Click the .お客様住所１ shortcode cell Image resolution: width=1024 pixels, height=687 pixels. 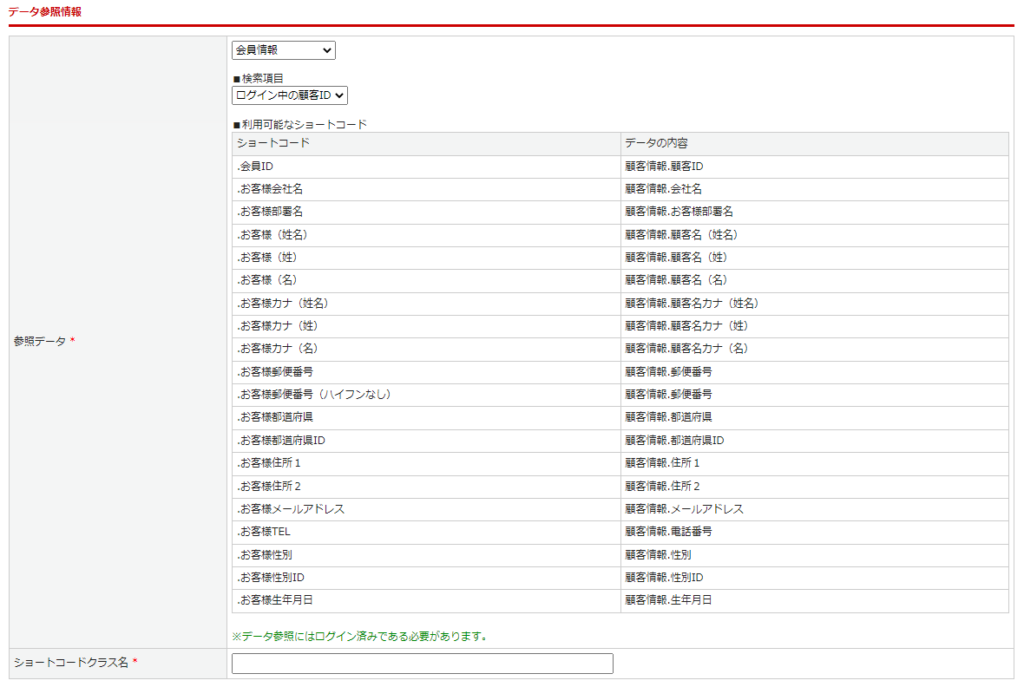[x=269, y=463]
